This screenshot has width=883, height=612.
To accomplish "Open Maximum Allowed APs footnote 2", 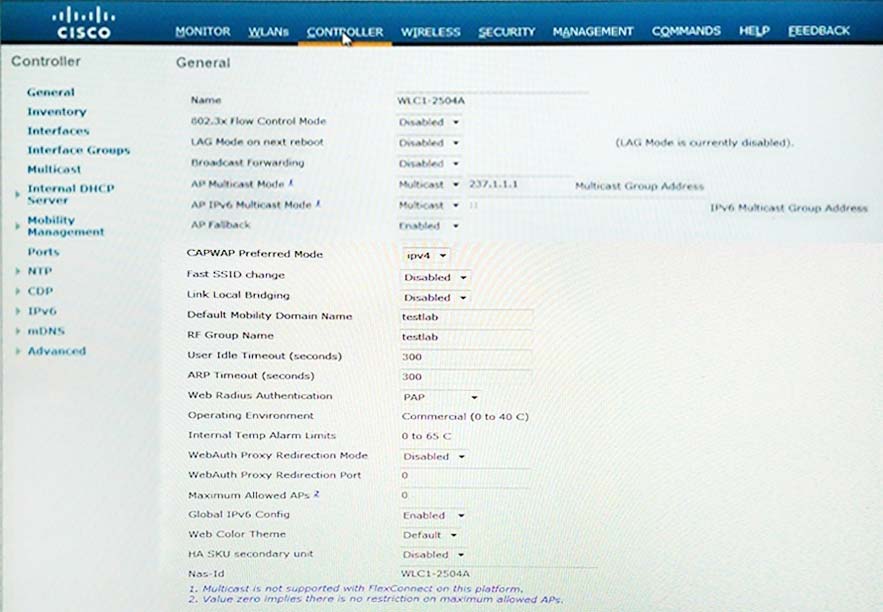I will pyautogui.click(x=316, y=494).
